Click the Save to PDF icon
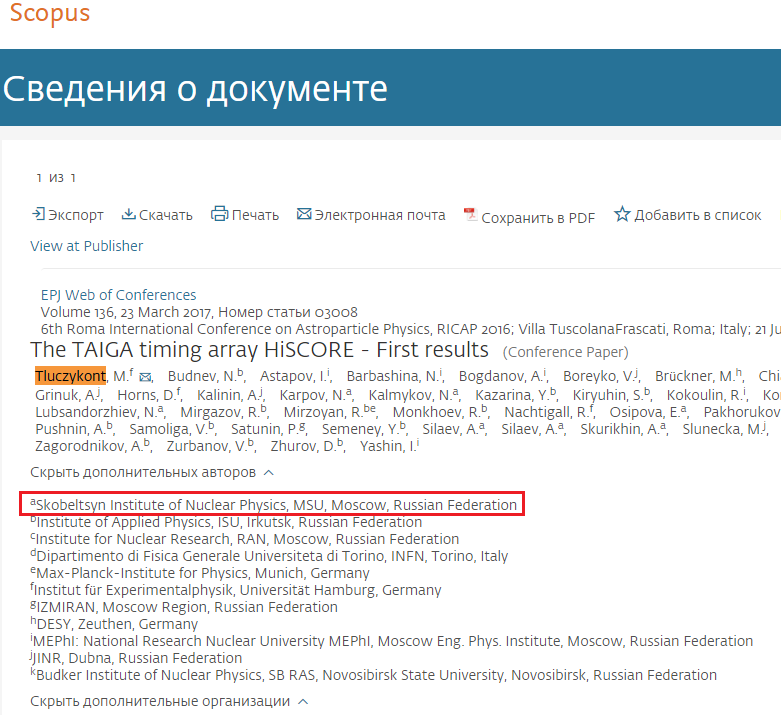Image resolution: width=781 pixels, height=715 pixels. [x=469, y=216]
